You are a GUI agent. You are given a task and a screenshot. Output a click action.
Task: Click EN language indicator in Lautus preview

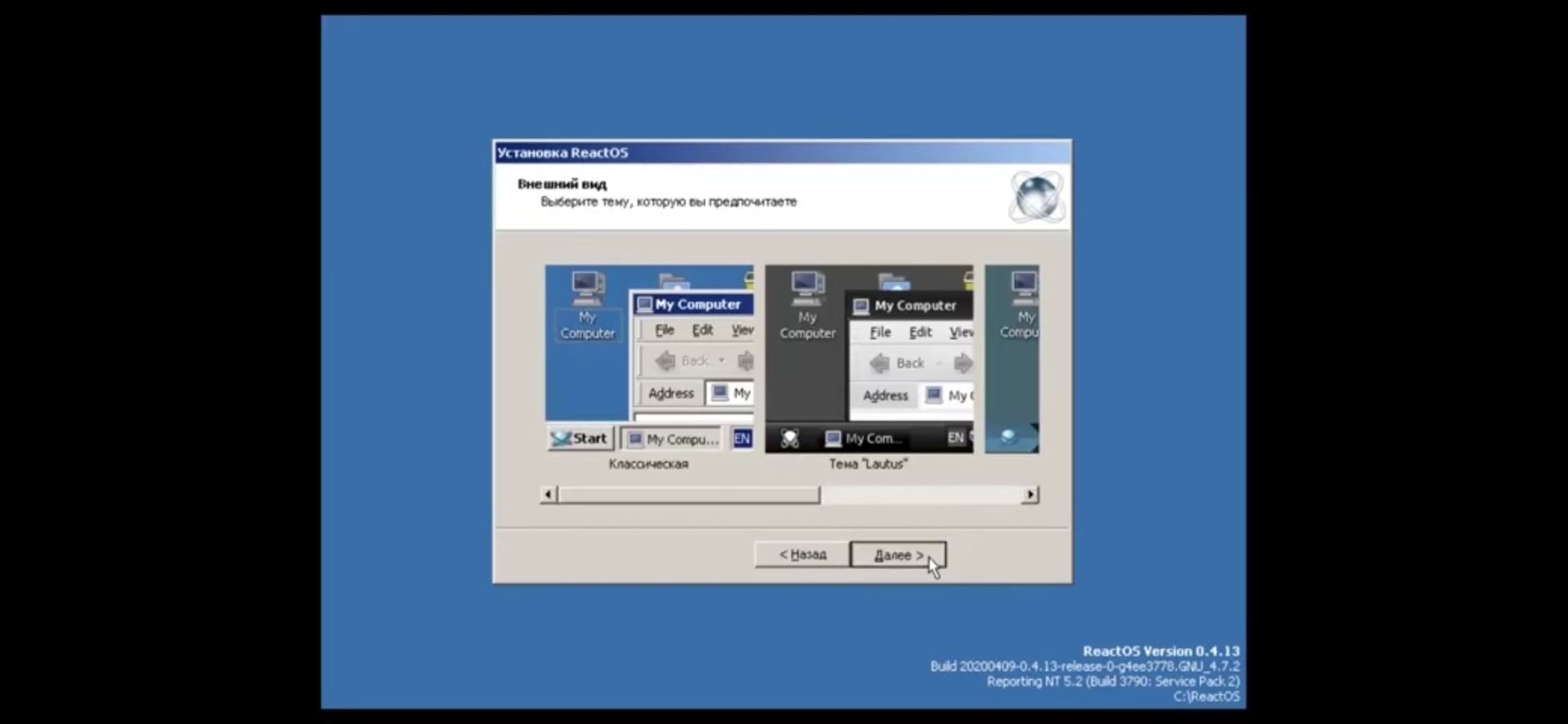tap(955, 438)
